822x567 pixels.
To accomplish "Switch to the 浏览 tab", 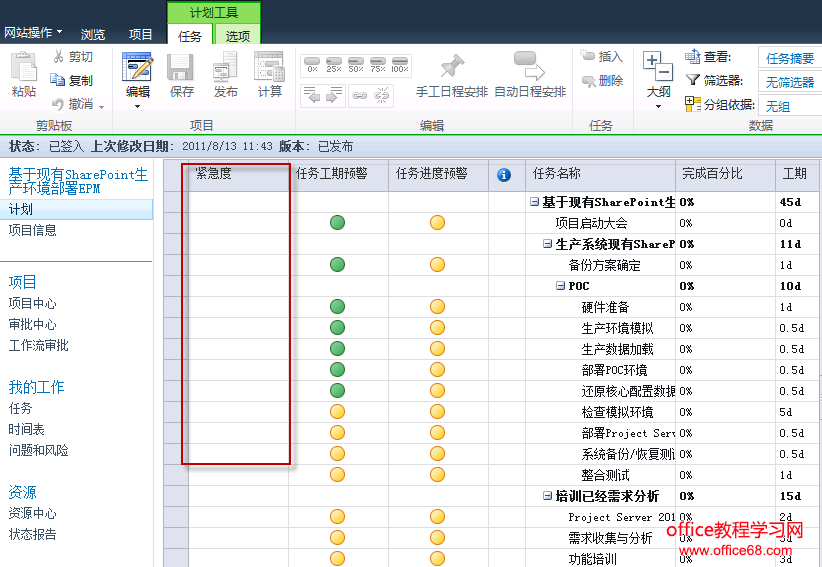I will 92,34.
